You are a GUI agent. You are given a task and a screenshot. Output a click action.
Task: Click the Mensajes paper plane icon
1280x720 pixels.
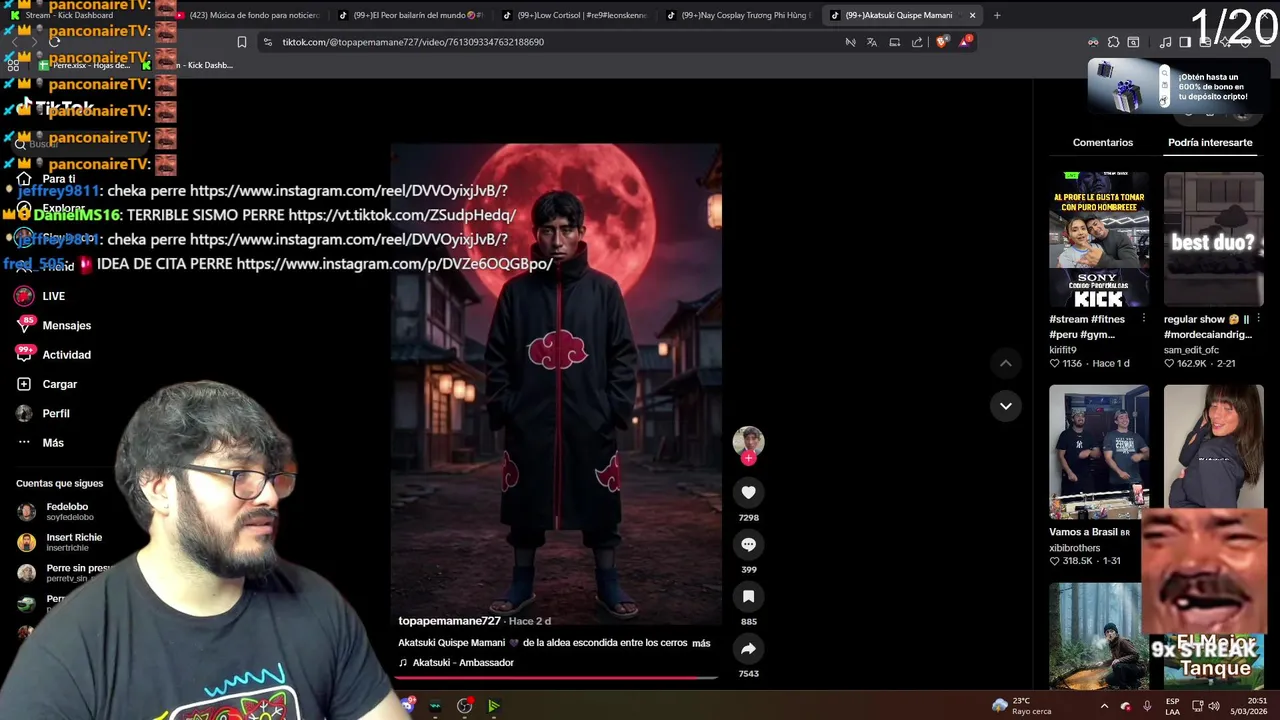[x=24, y=325]
